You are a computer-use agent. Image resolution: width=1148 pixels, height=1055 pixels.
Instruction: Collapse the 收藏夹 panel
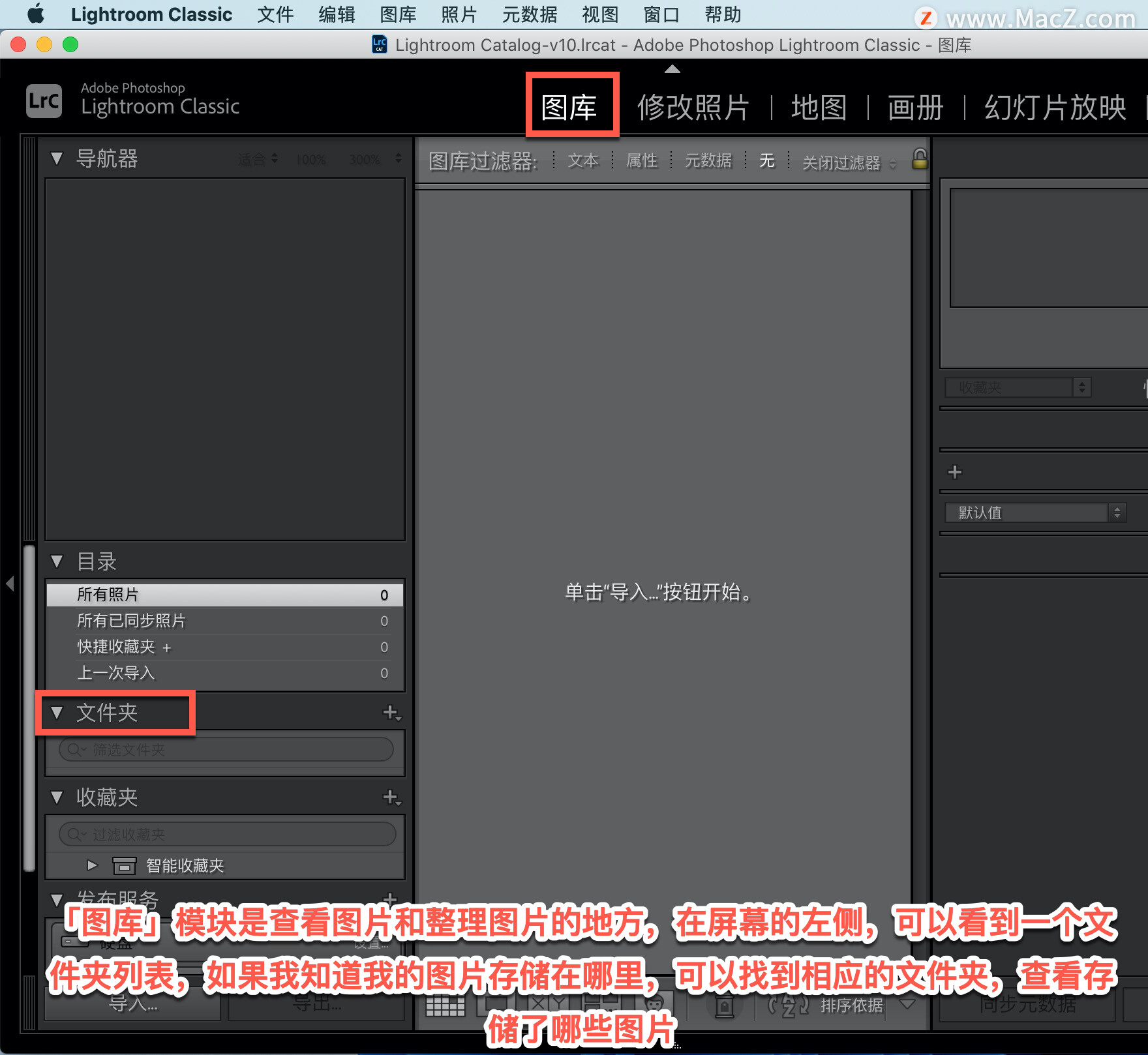tap(57, 797)
